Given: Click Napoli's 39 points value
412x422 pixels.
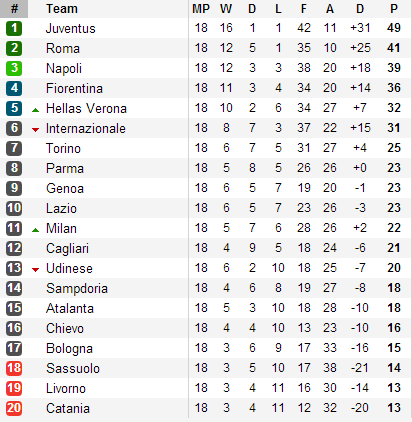Looking at the screenshot, I should point(394,68).
